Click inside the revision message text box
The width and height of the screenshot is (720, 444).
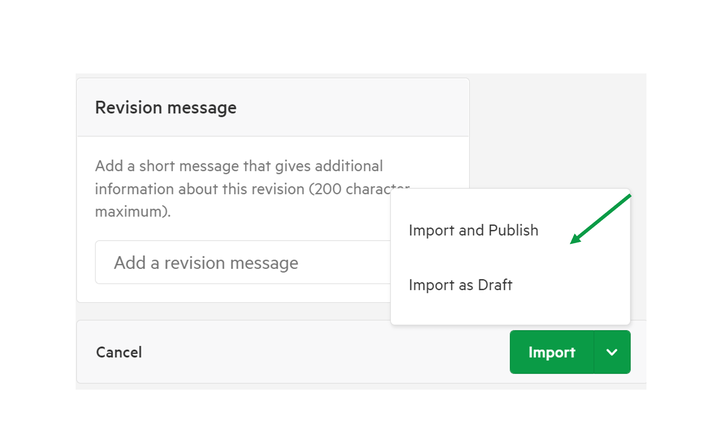coord(243,262)
